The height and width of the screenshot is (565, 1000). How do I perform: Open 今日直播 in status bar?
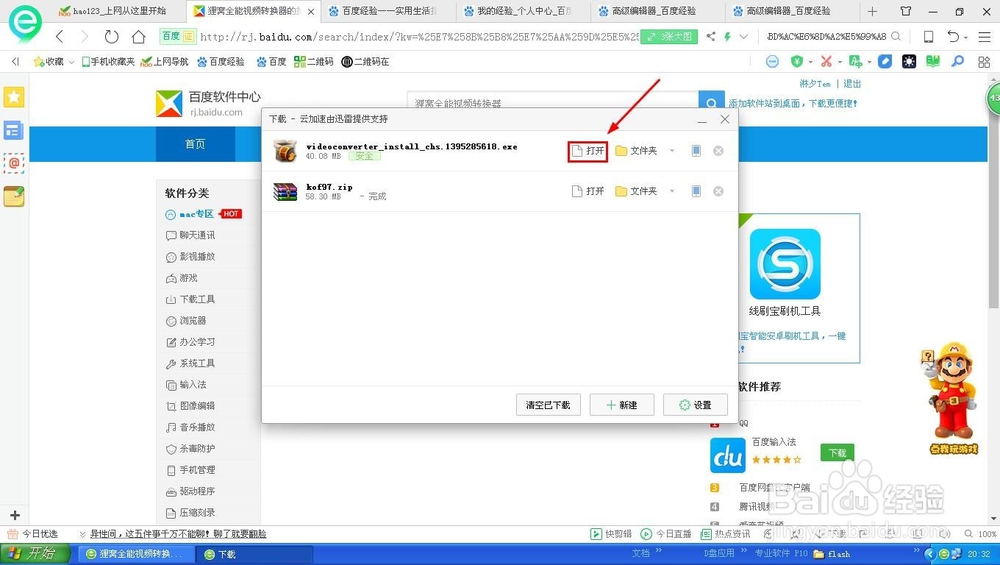click(666, 534)
